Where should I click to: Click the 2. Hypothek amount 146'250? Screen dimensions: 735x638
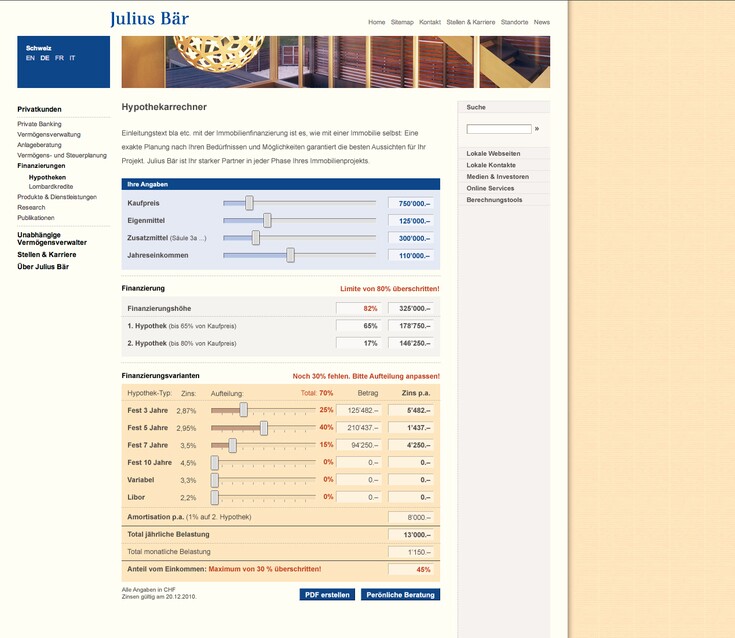tap(411, 343)
